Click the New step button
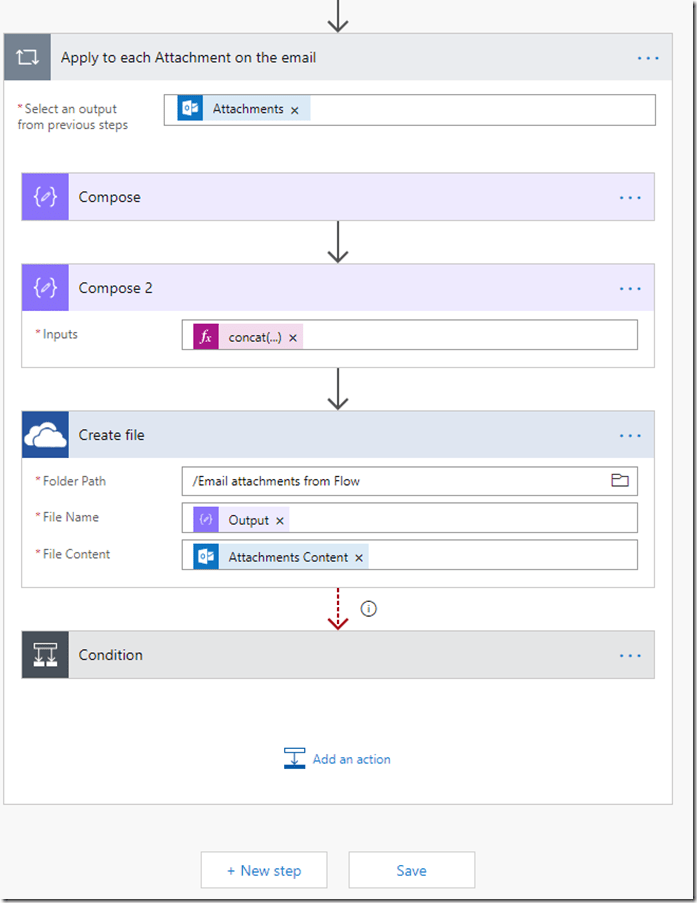Screen dimensions: 697x903 click(264, 870)
